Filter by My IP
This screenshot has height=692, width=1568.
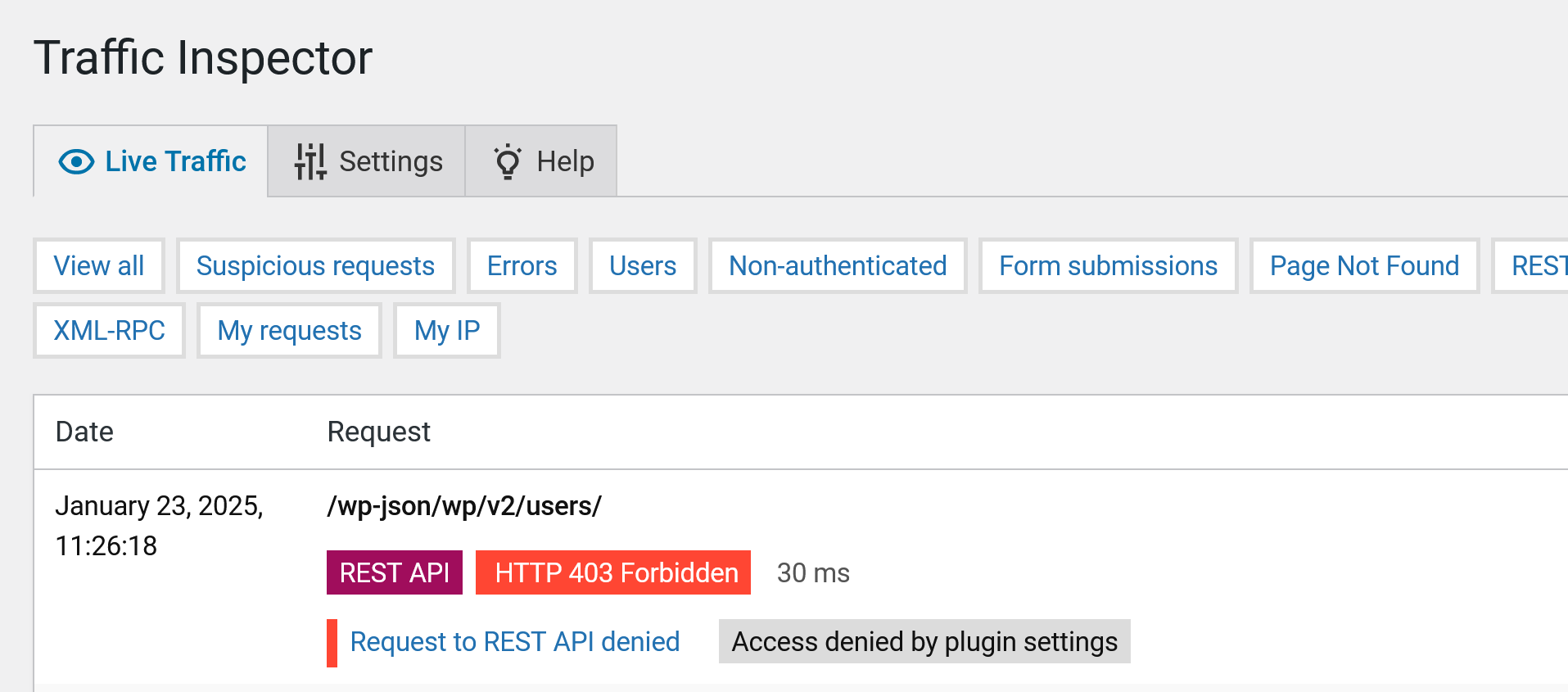coord(446,331)
